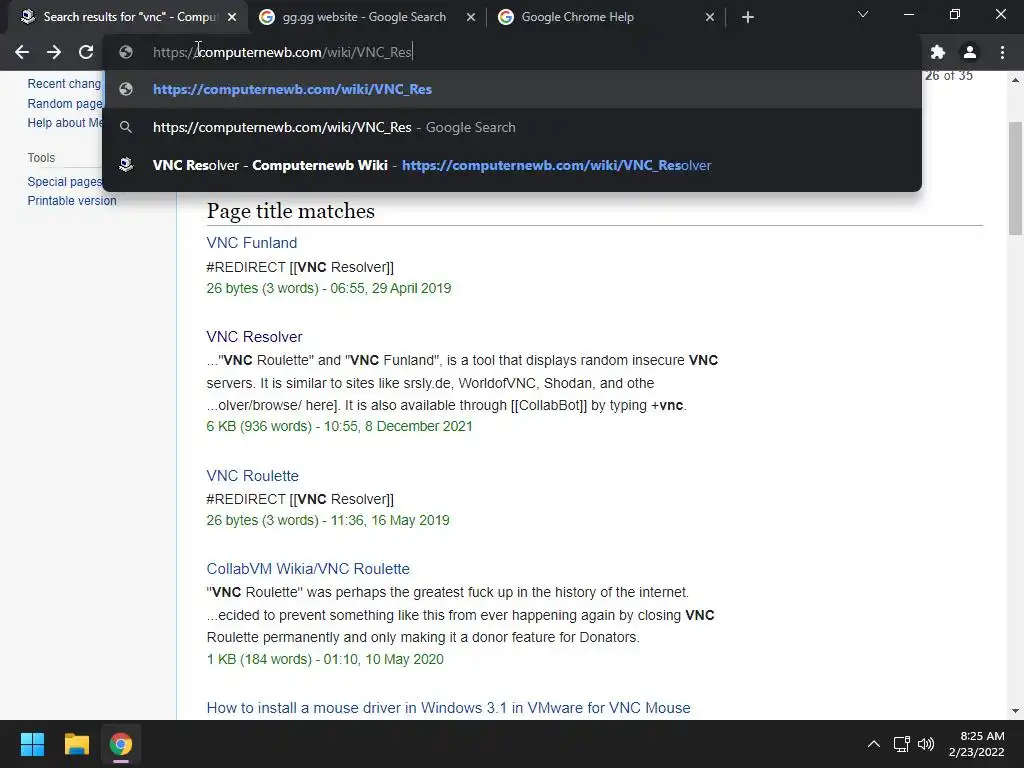This screenshot has width=1024, height=768.
Task: Click the Computernewb favicon in the VNC Resolver suggestion
Action: pos(126,165)
